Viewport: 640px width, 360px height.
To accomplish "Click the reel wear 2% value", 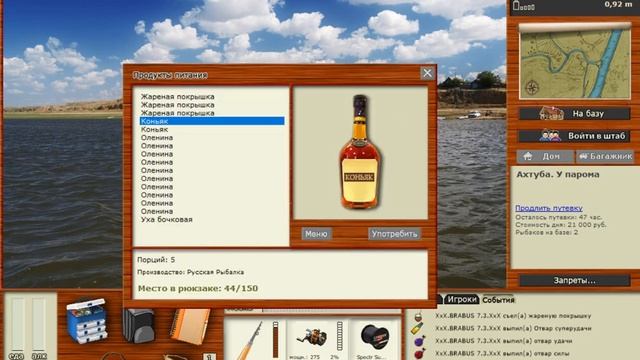I will point(335,357).
